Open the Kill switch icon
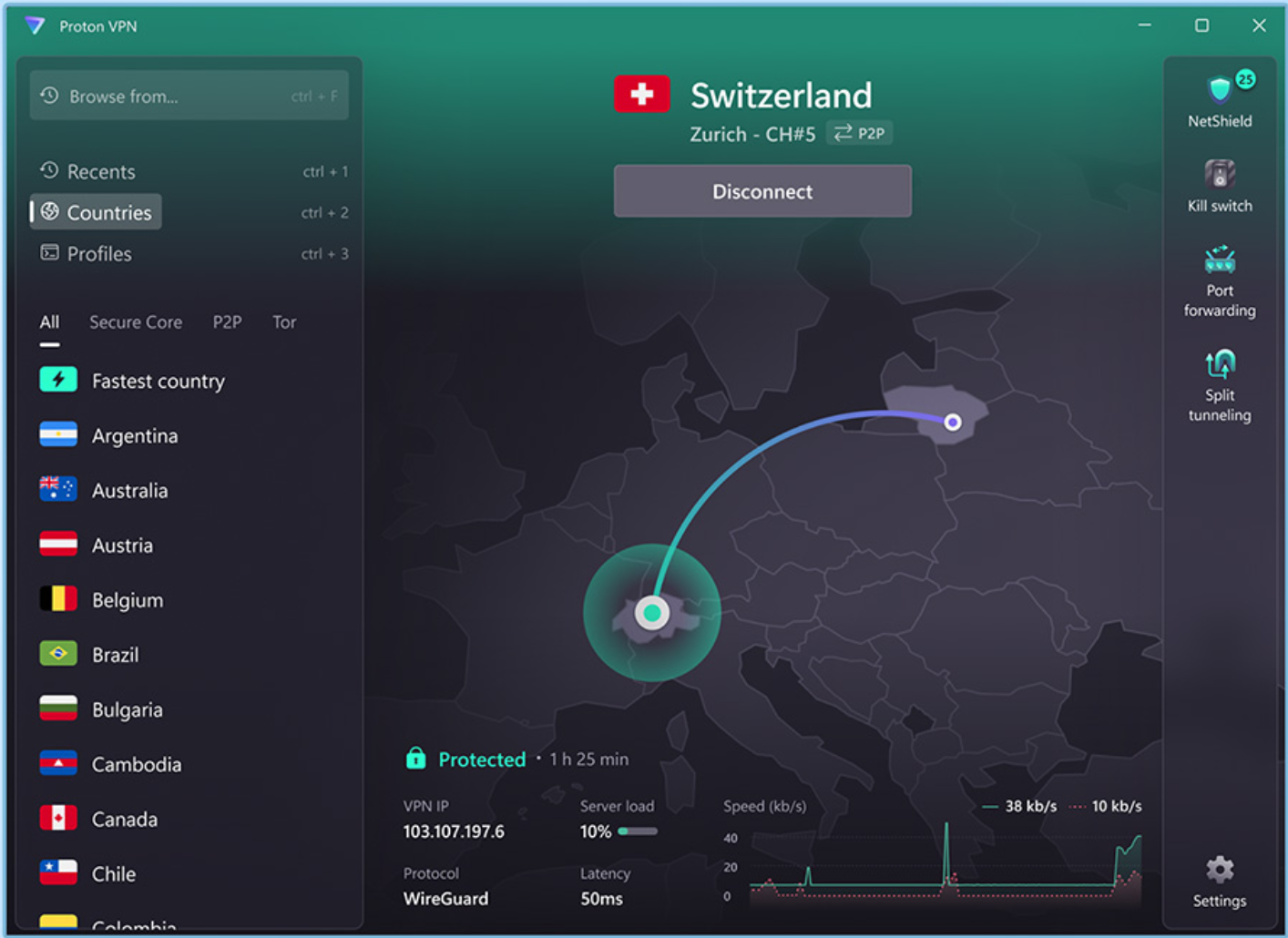 pos(1220,173)
